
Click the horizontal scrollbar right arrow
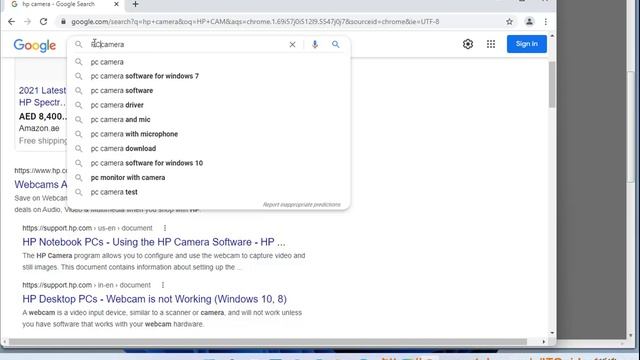(x=544, y=342)
